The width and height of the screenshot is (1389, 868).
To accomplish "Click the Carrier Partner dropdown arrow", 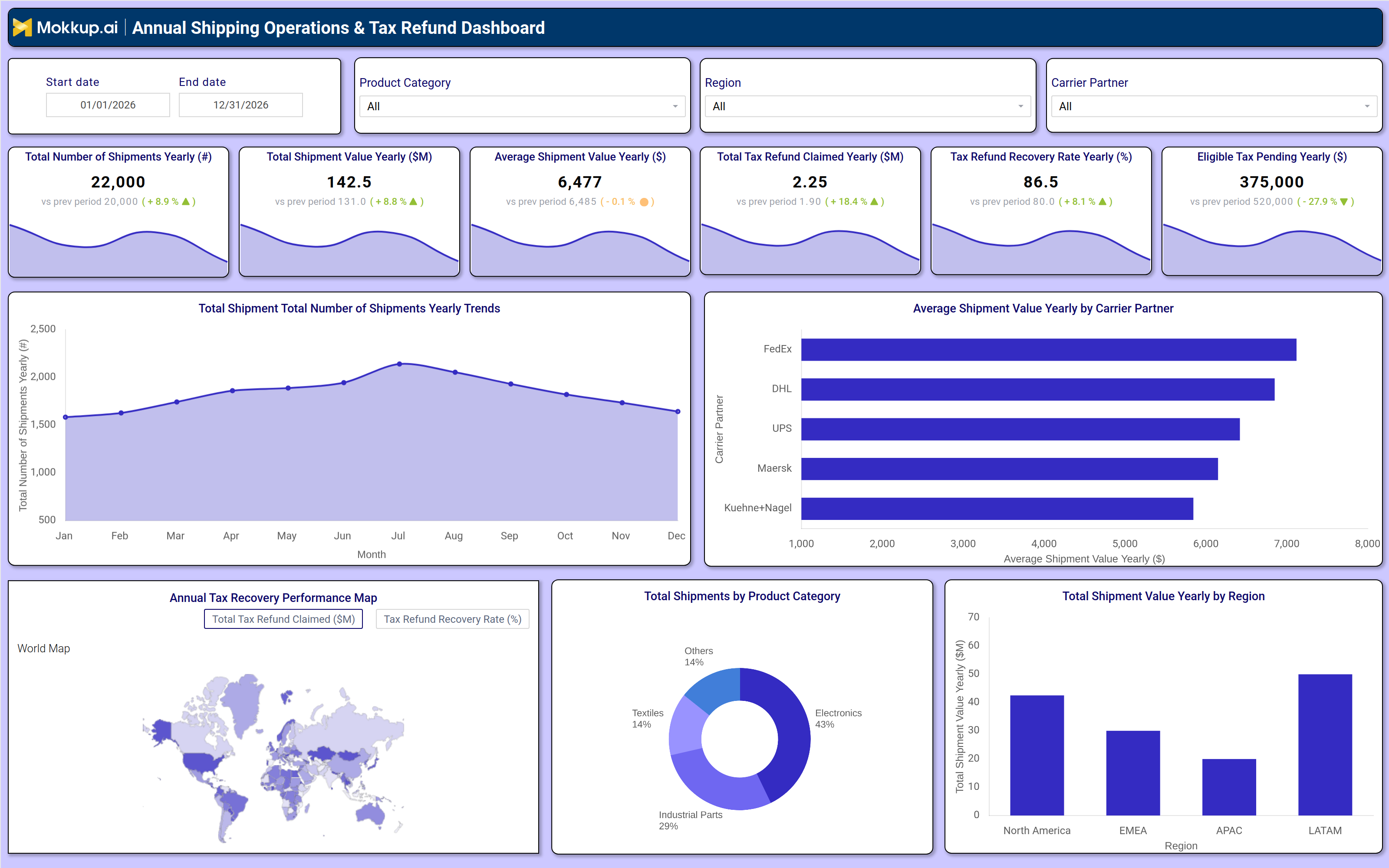I will point(1366,106).
